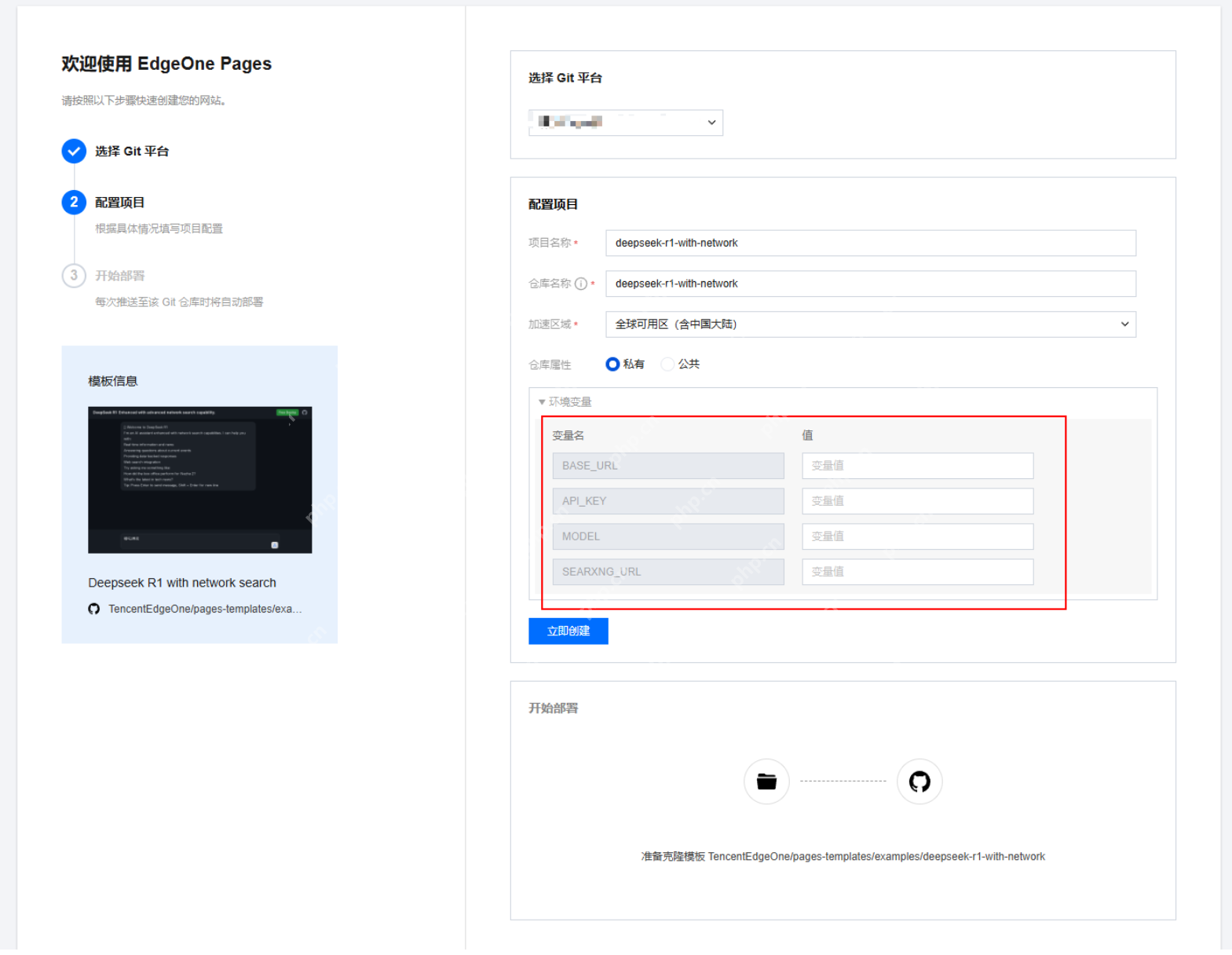The image size is (1232, 955).
Task: Click the BASE_URL value field
Action: coord(917,466)
